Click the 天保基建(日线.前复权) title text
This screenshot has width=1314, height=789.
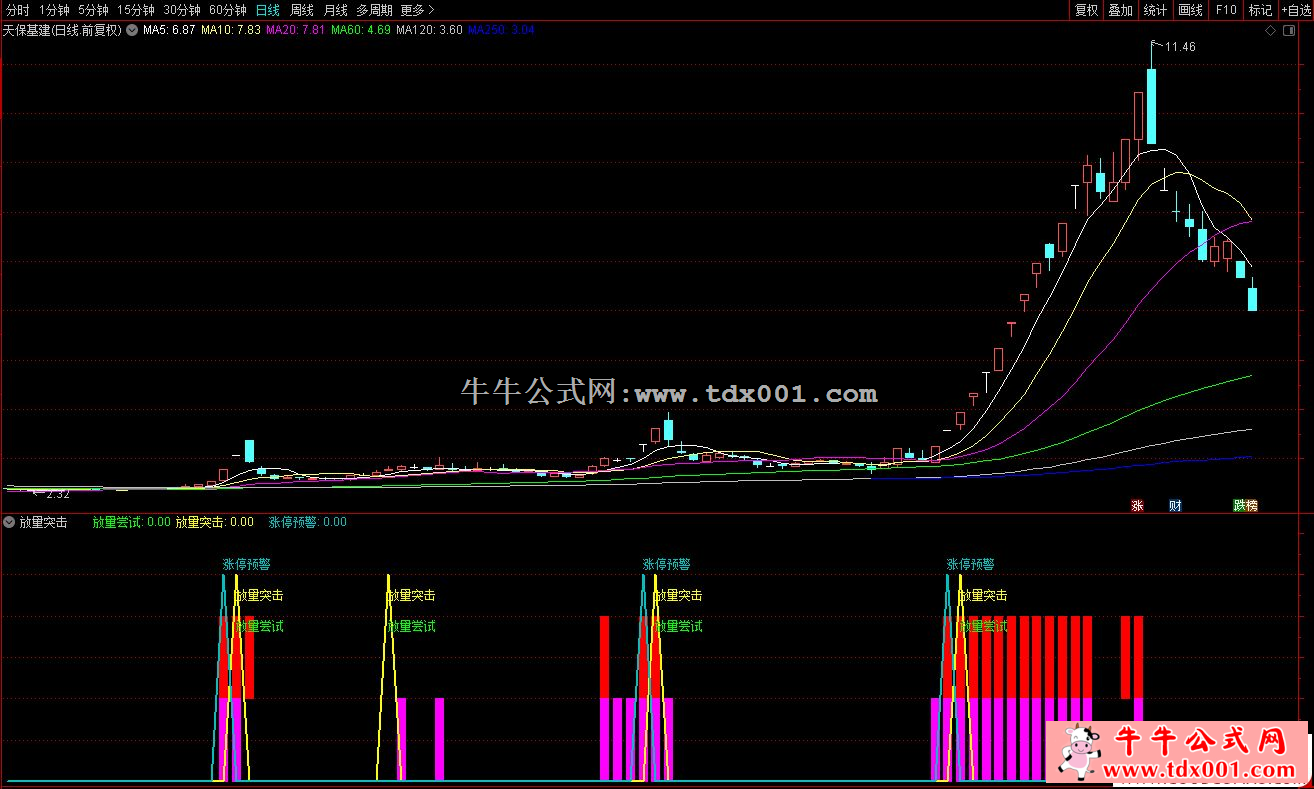[x=62, y=30]
